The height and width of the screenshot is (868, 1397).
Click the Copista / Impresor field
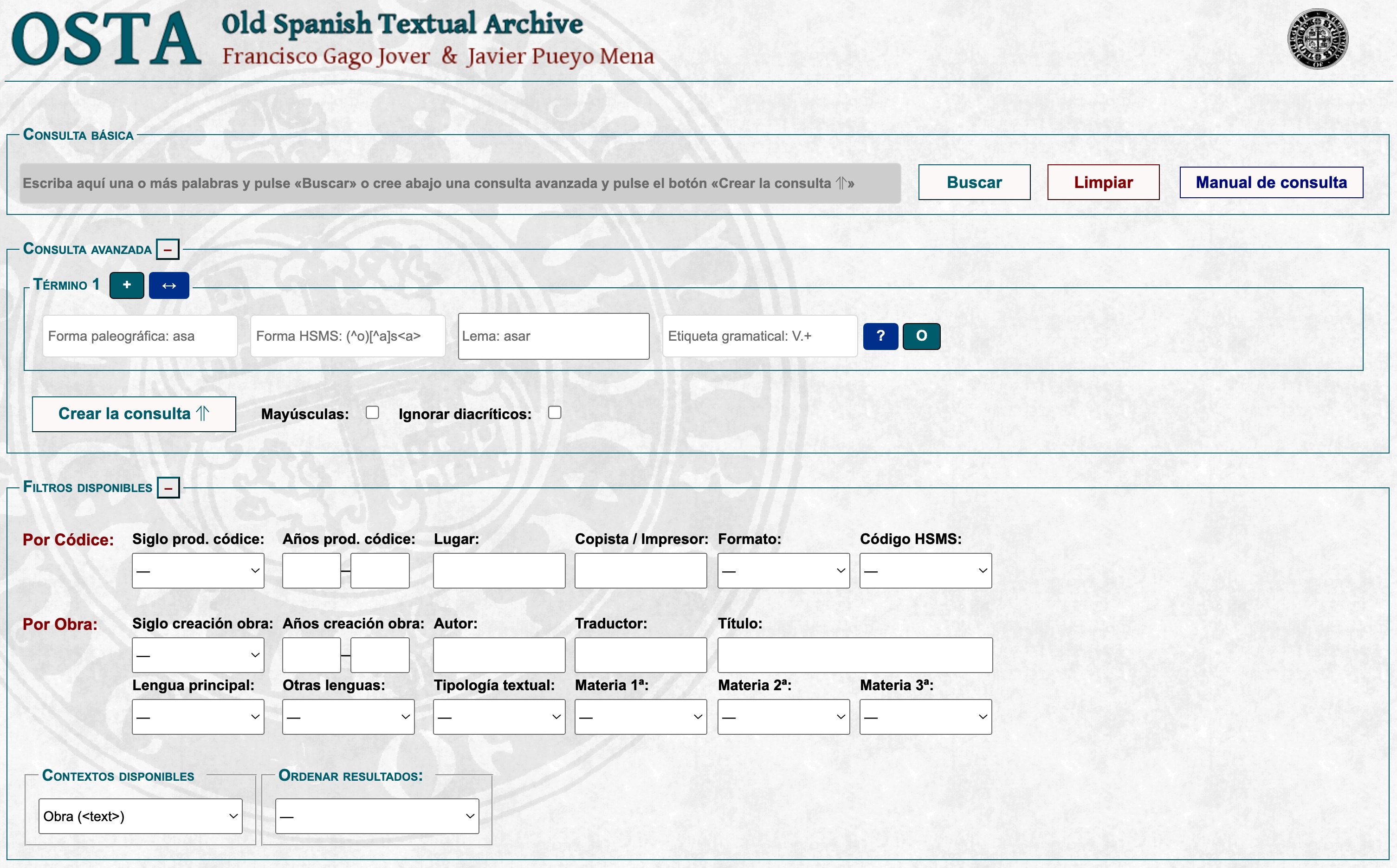click(640, 570)
